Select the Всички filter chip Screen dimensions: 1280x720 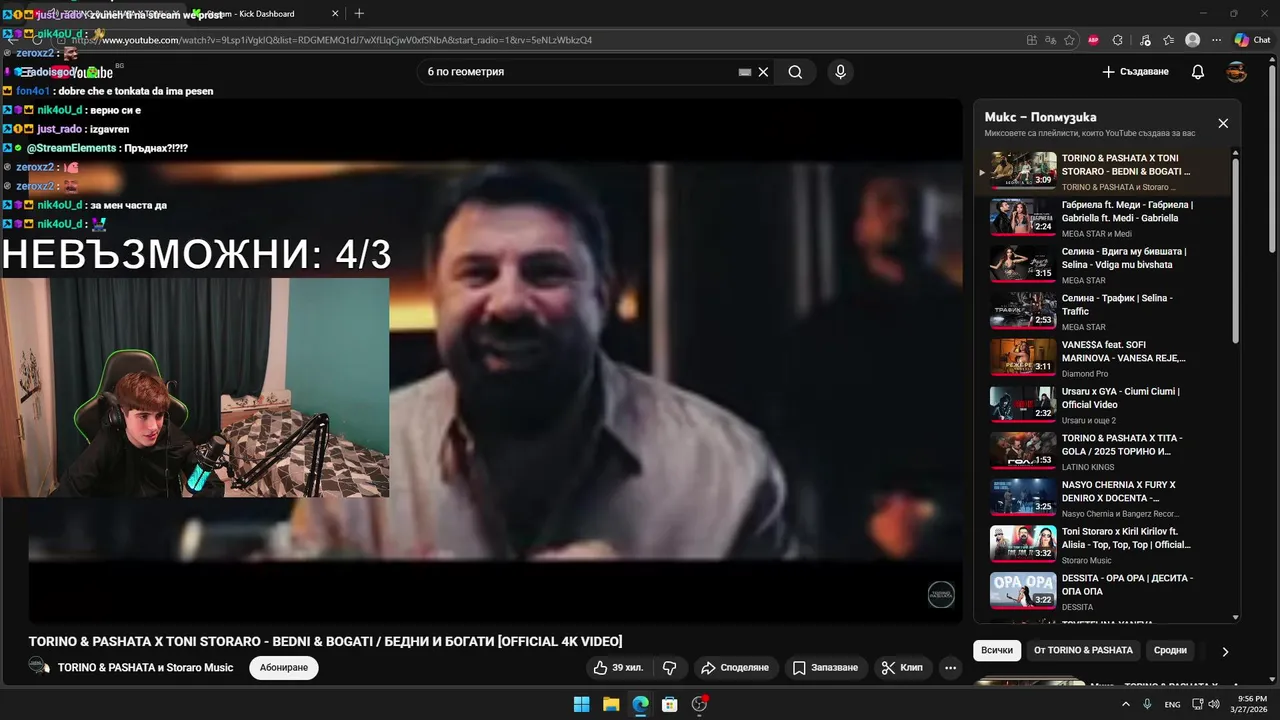click(x=997, y=650)
